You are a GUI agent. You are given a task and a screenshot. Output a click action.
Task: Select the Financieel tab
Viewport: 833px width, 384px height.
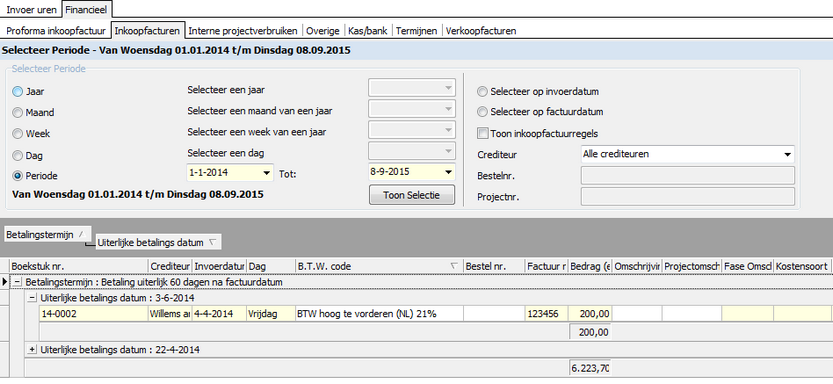(87, 10)
